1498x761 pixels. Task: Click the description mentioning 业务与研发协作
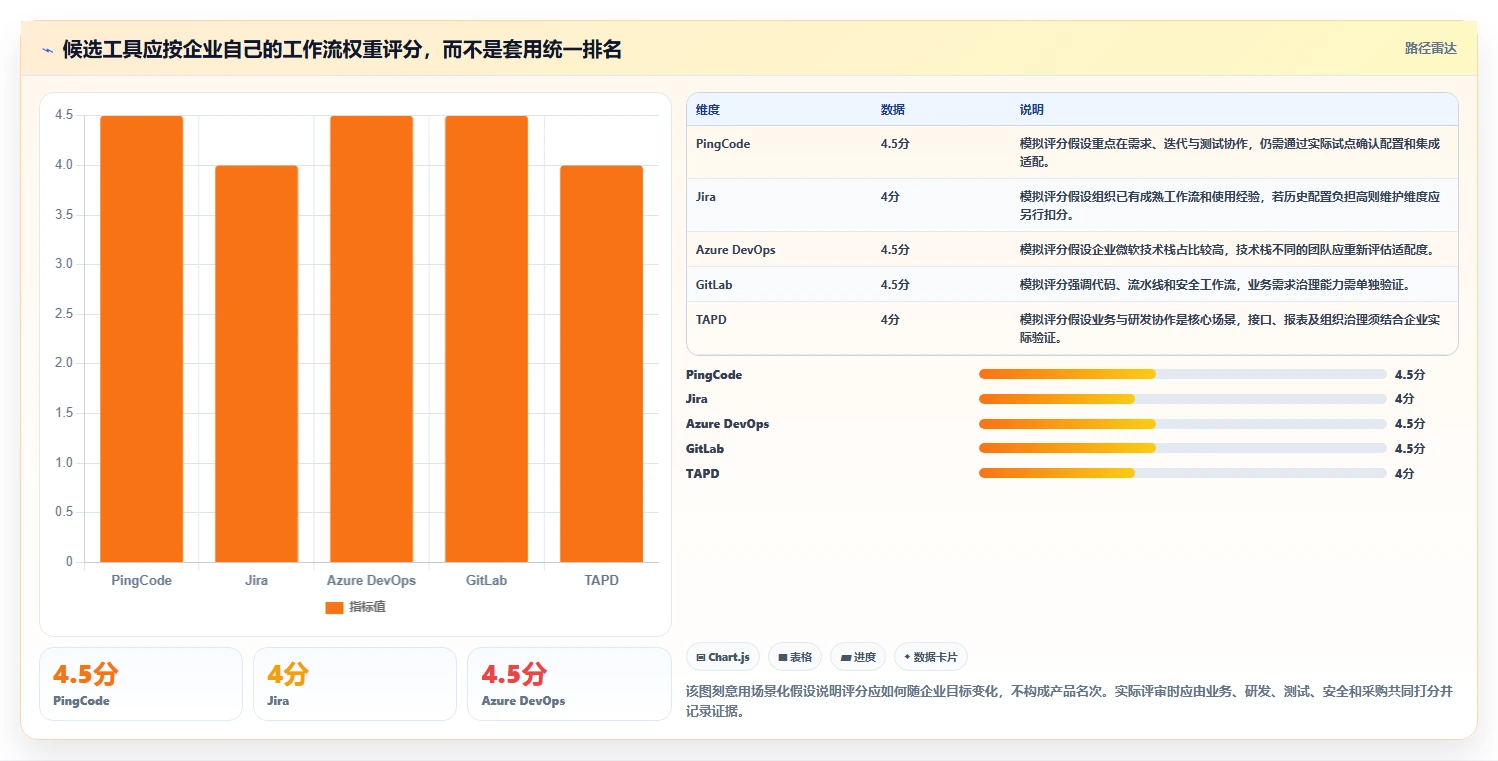[x=1230, y=329]
